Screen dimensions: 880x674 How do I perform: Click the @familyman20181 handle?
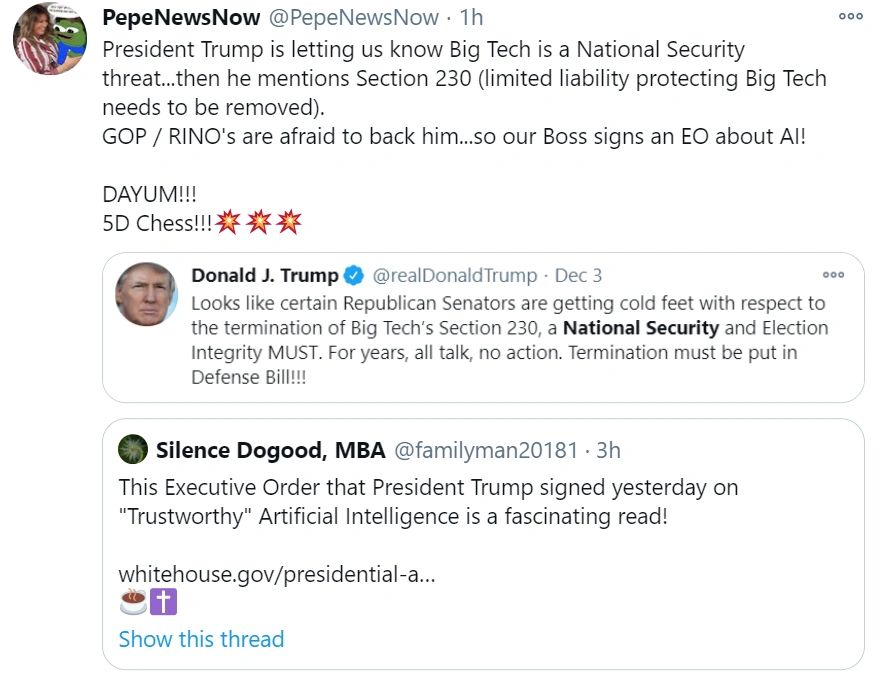(486, 450)
